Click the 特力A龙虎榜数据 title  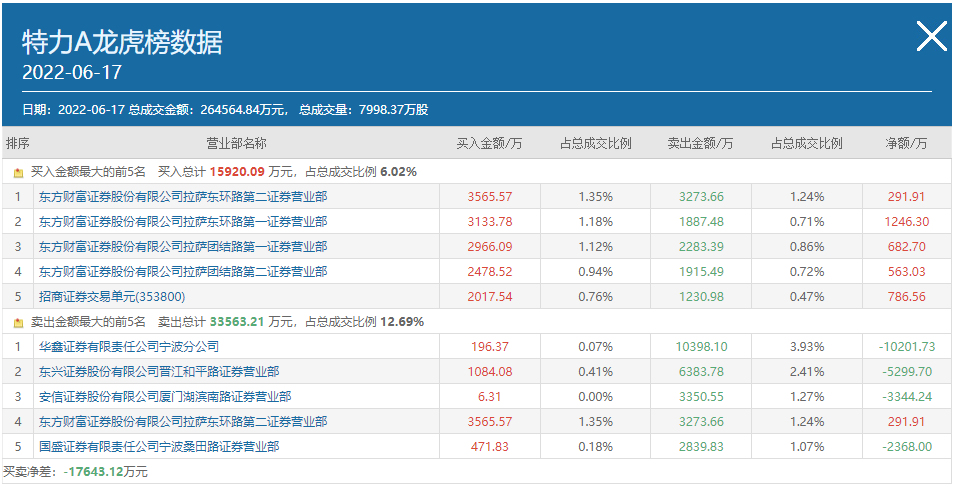(122, 41)
